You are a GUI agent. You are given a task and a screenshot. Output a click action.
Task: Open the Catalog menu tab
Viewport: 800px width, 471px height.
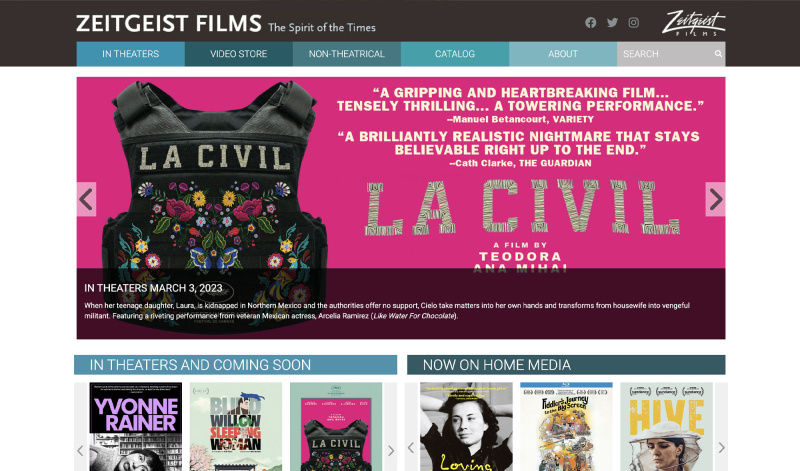pos(455,54)
